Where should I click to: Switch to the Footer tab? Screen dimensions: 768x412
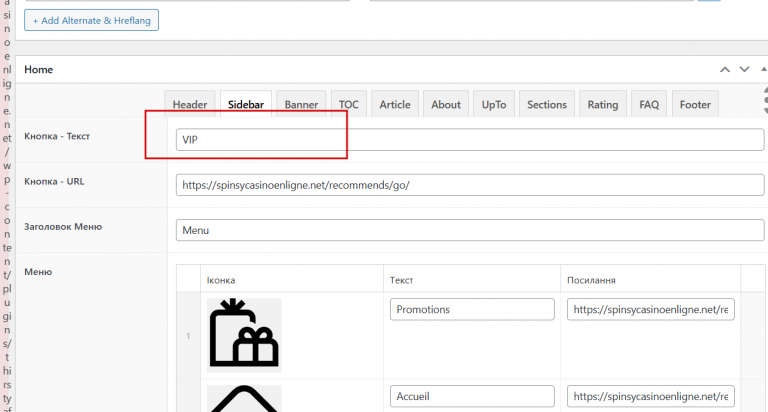695,104
